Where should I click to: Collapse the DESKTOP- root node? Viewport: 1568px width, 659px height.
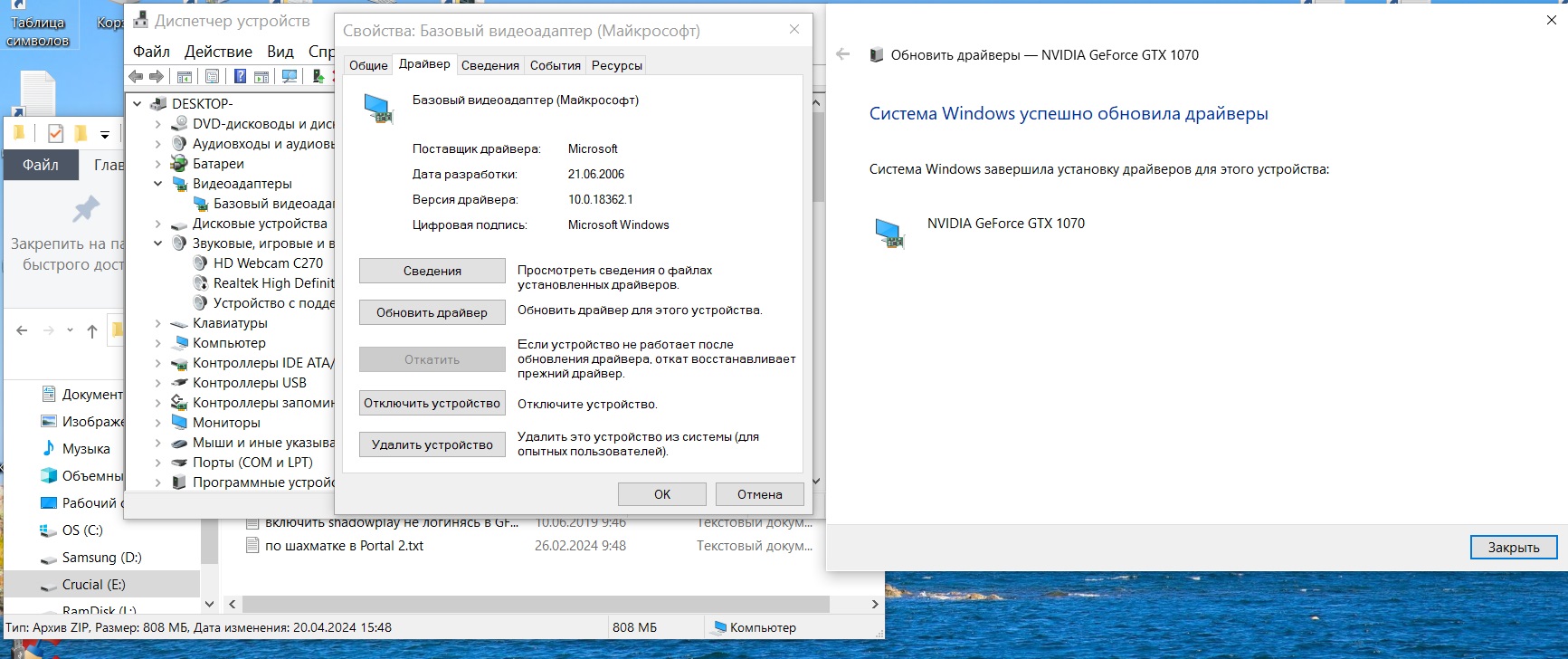(x=138, y=104)
